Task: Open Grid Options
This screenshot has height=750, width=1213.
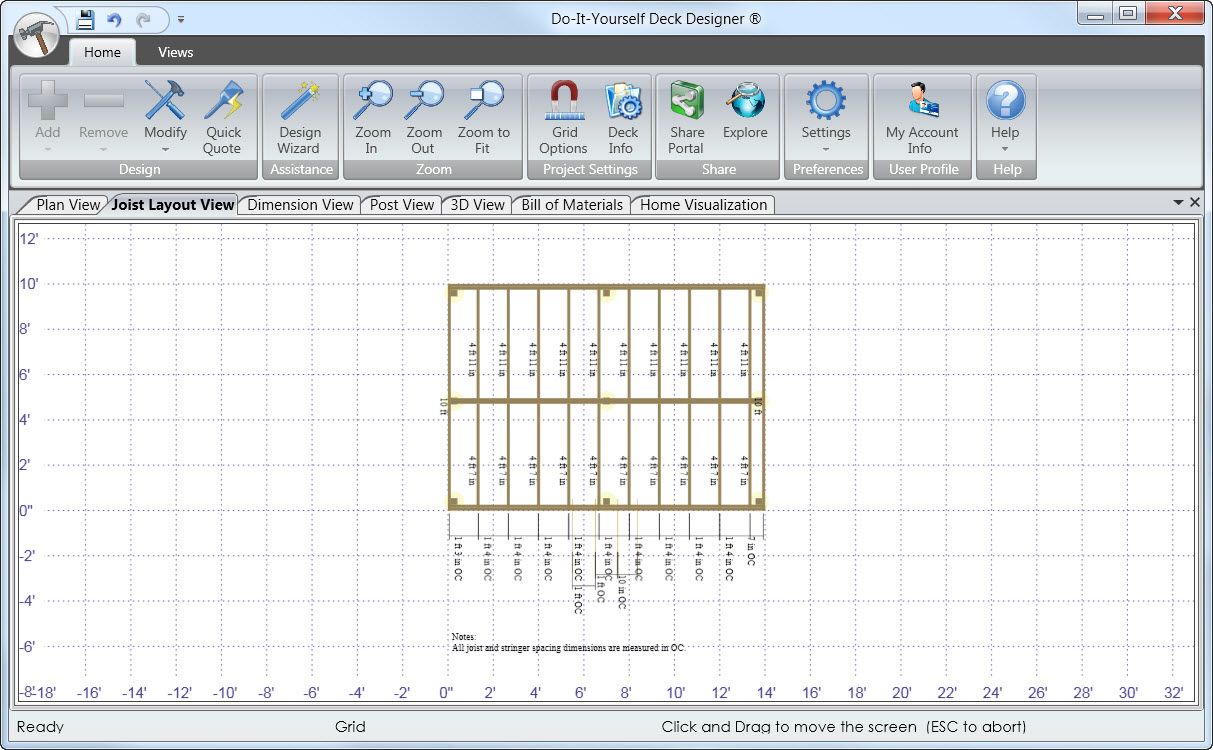Action: (564, 118)
